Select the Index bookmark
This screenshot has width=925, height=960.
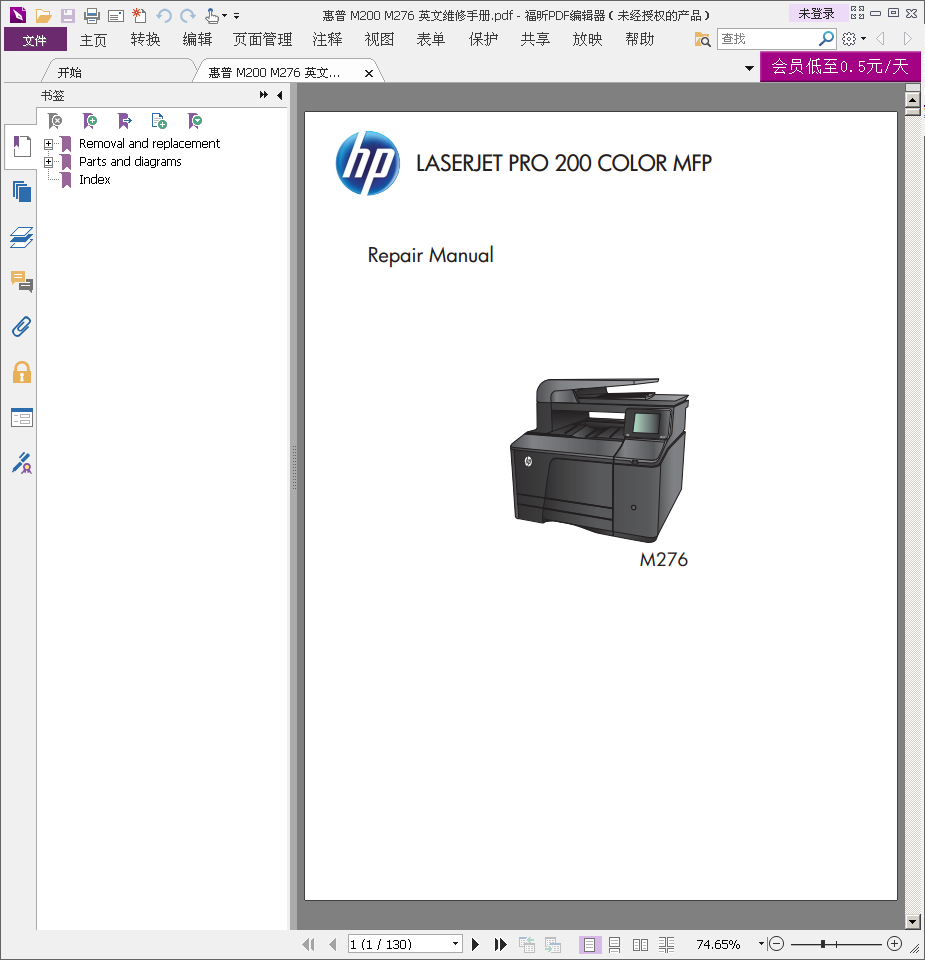click(x=94, y=180)
